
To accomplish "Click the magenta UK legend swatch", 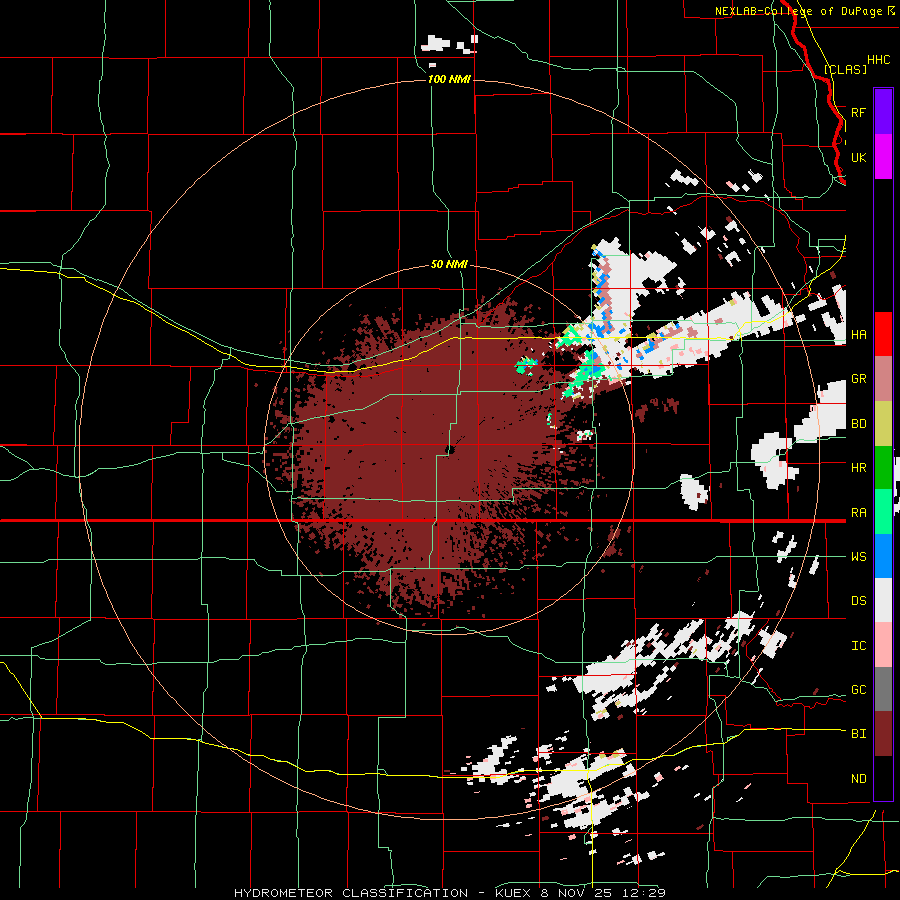I will click(883, 157).
